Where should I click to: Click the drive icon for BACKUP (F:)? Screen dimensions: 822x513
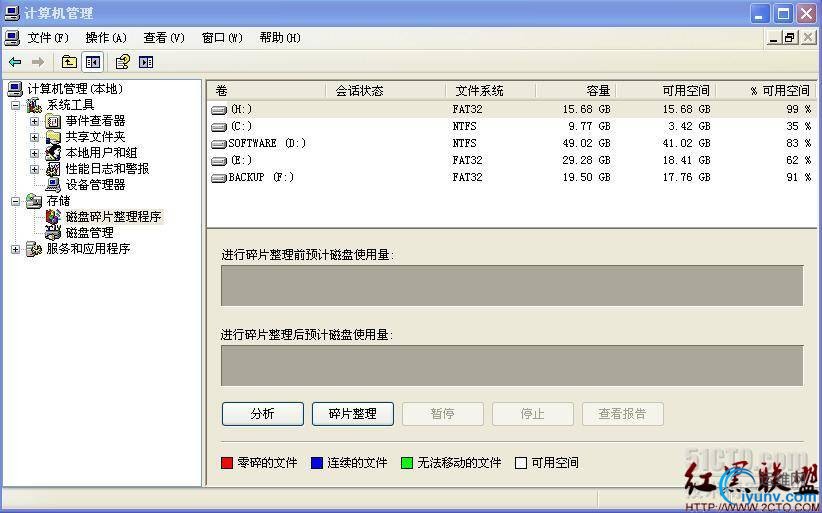[219, 178]
